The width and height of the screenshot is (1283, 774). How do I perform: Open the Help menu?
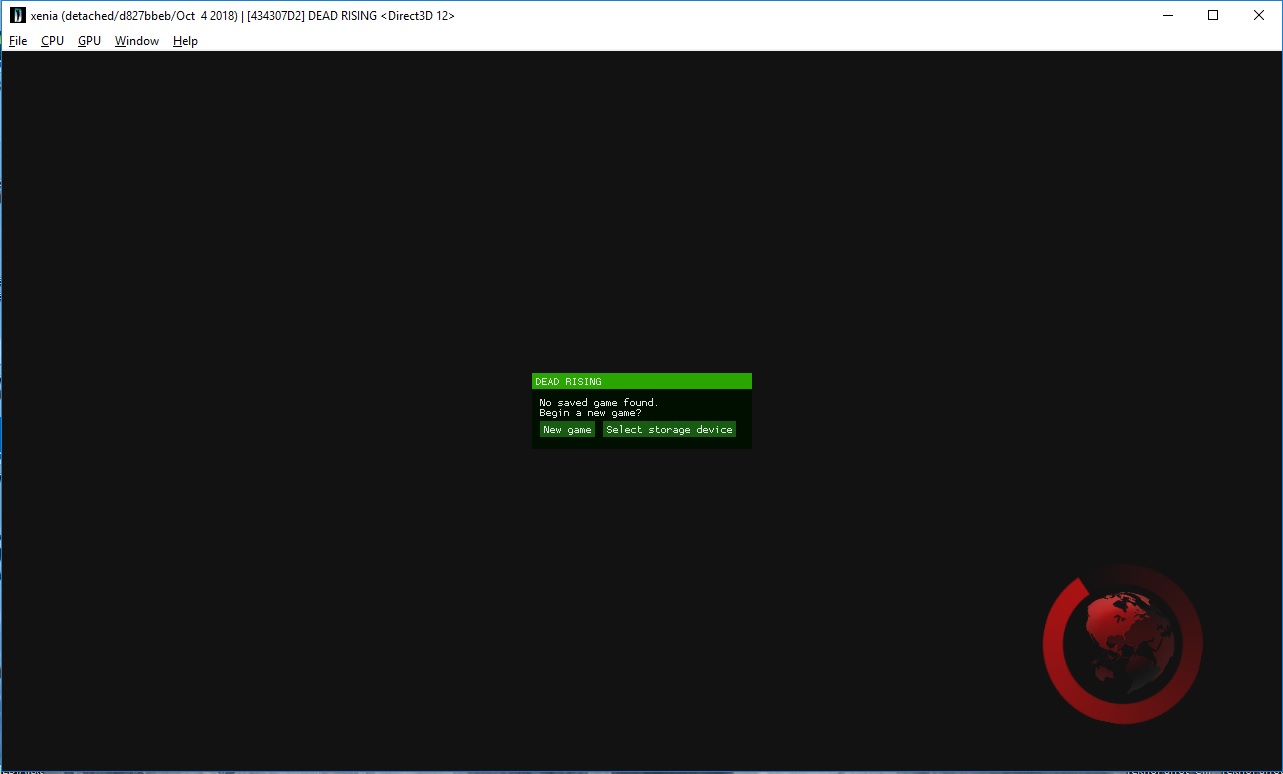[x=185, y=41]
